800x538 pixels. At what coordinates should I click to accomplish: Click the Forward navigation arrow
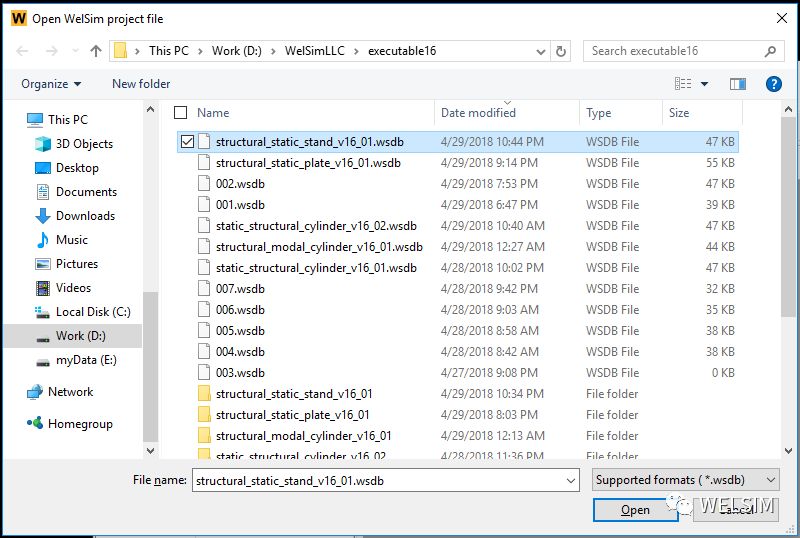[52, 51]
